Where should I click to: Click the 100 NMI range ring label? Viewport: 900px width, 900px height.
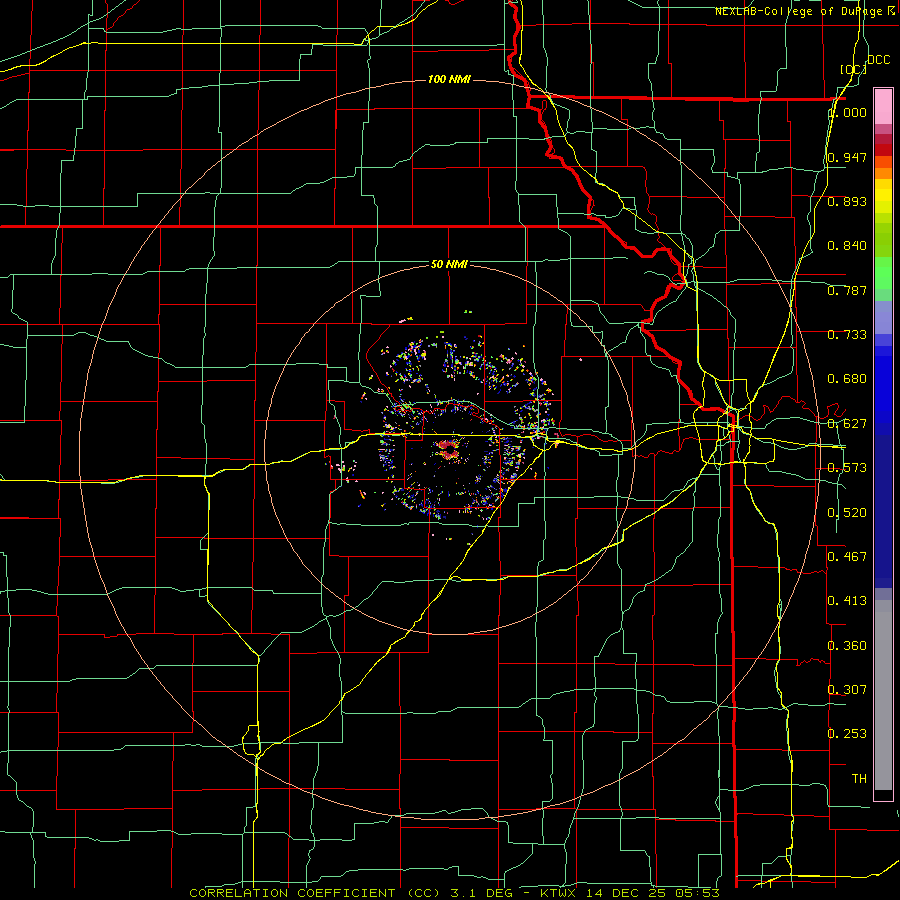[x=449, y=79]
